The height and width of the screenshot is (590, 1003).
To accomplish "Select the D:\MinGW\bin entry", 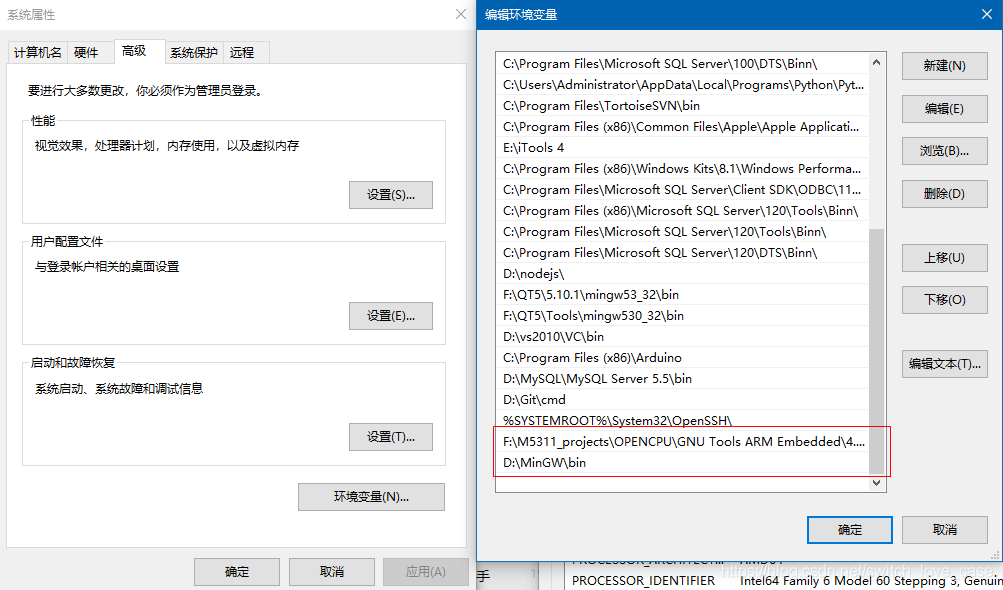I will (683, 463).
